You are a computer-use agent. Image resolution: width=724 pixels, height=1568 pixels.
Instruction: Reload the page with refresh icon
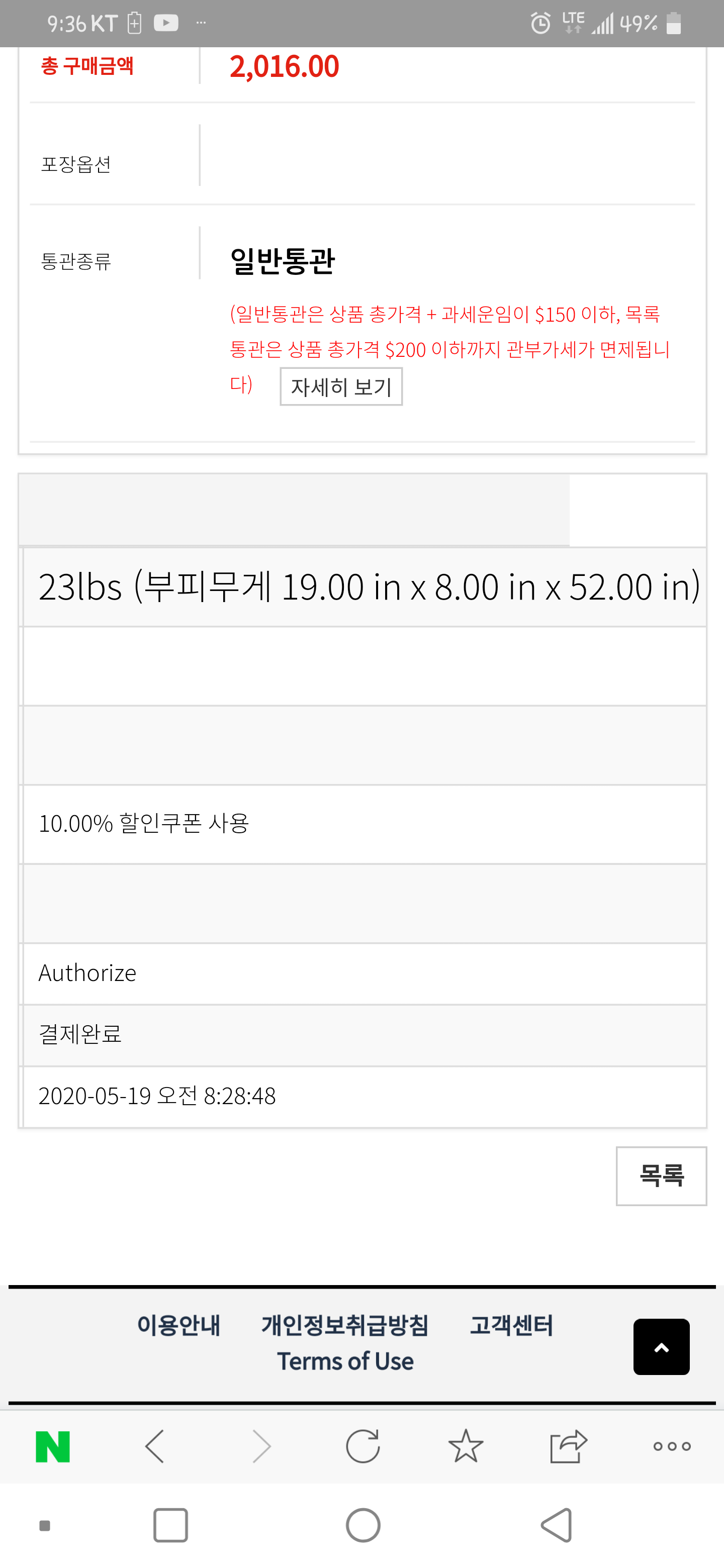click(363, 1446)
